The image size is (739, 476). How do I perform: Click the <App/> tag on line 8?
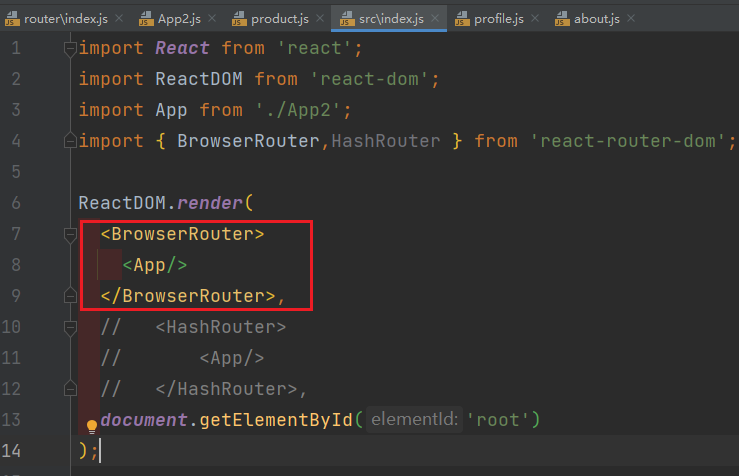[x=155, y=265]
